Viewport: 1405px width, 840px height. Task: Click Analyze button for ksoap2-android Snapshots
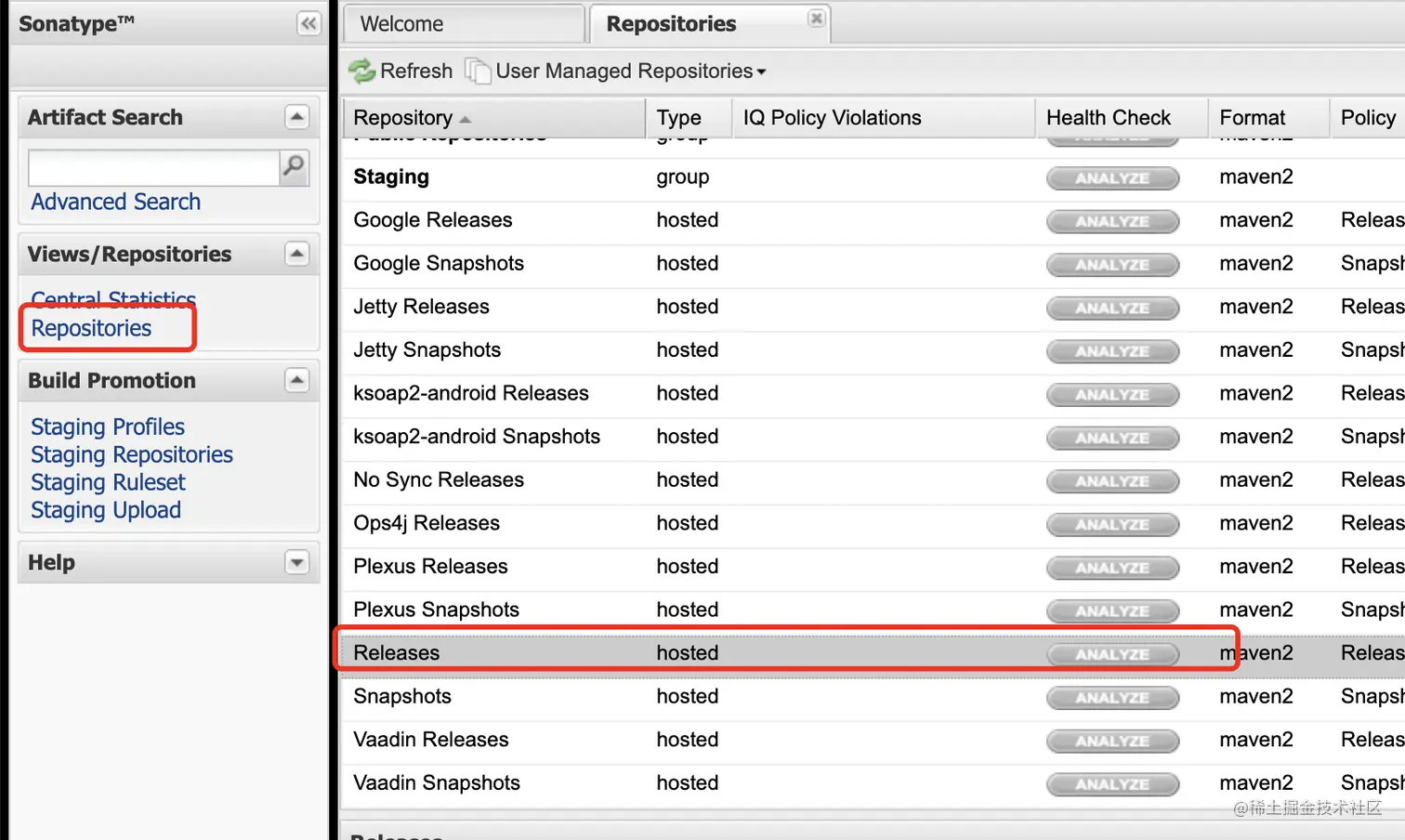pyautogui.click(x=1112, y=438)
